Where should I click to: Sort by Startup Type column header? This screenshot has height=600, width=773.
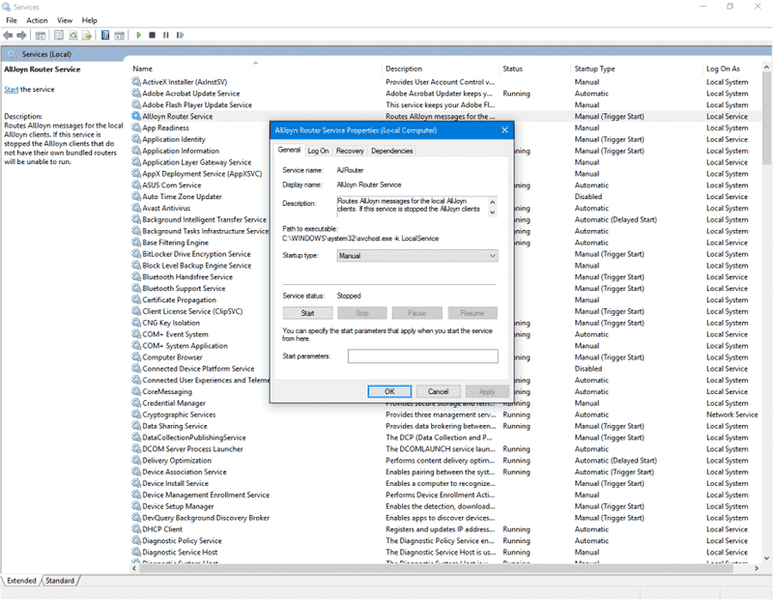click(x=594, y=69)
